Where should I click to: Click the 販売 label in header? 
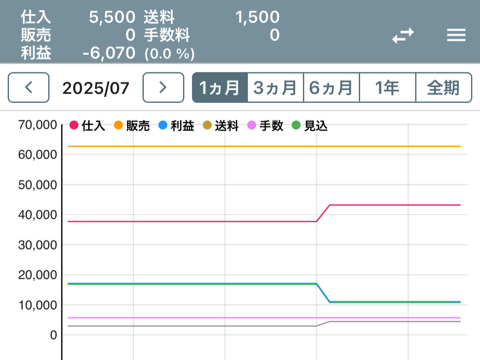tap(36, 35)
